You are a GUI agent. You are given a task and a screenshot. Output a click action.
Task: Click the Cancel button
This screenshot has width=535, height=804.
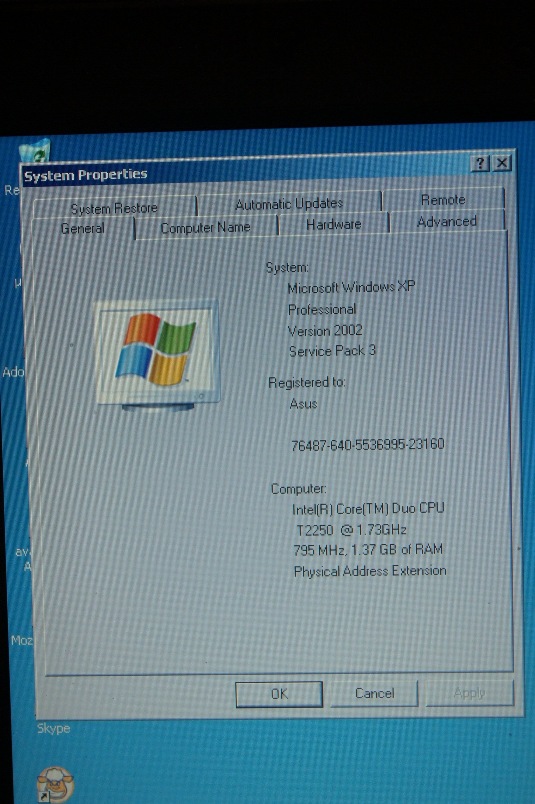point(374,693)
